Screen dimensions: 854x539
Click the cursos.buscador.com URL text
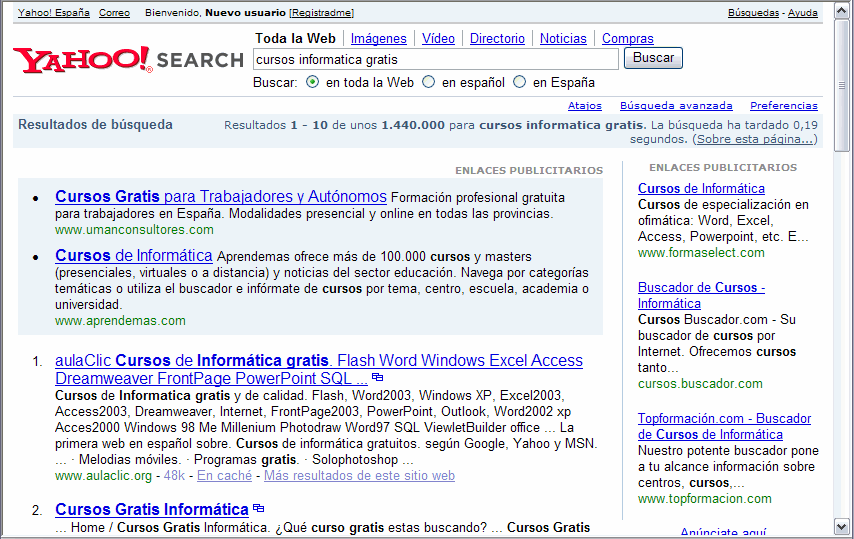pos(700,383)
